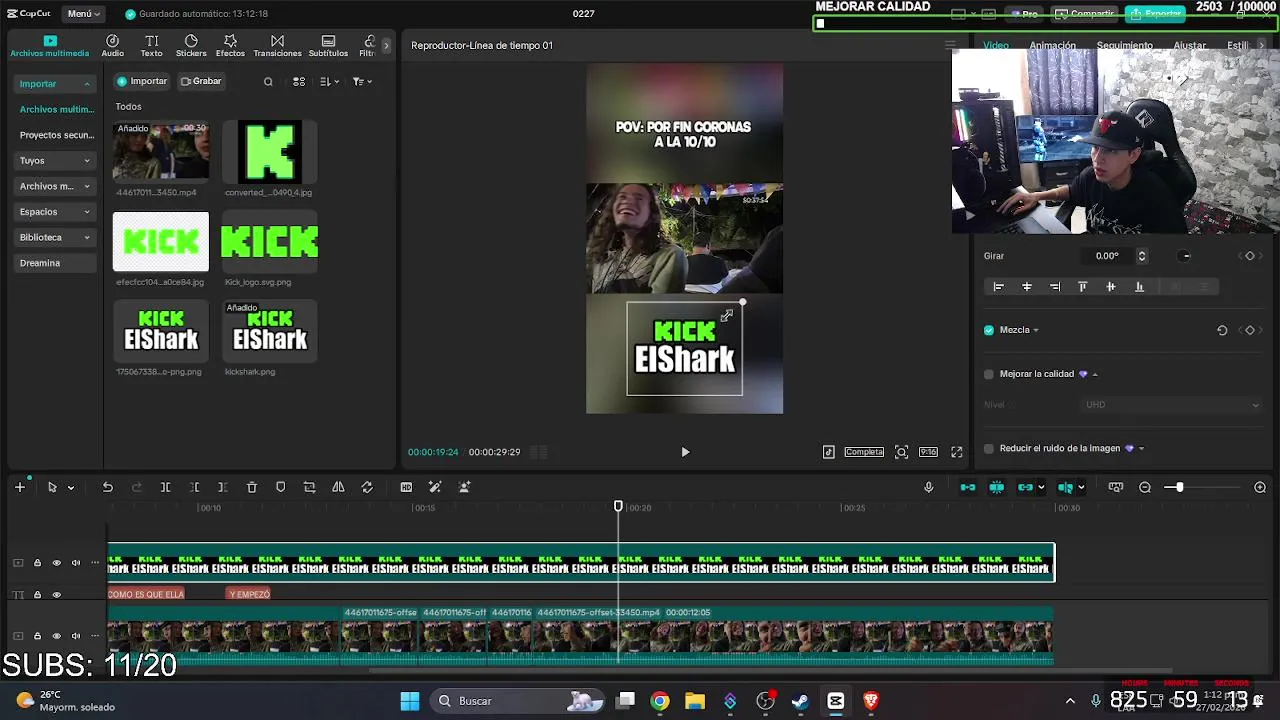Play the preview video
The image size is (1280, 720).
tap(685, 452)
